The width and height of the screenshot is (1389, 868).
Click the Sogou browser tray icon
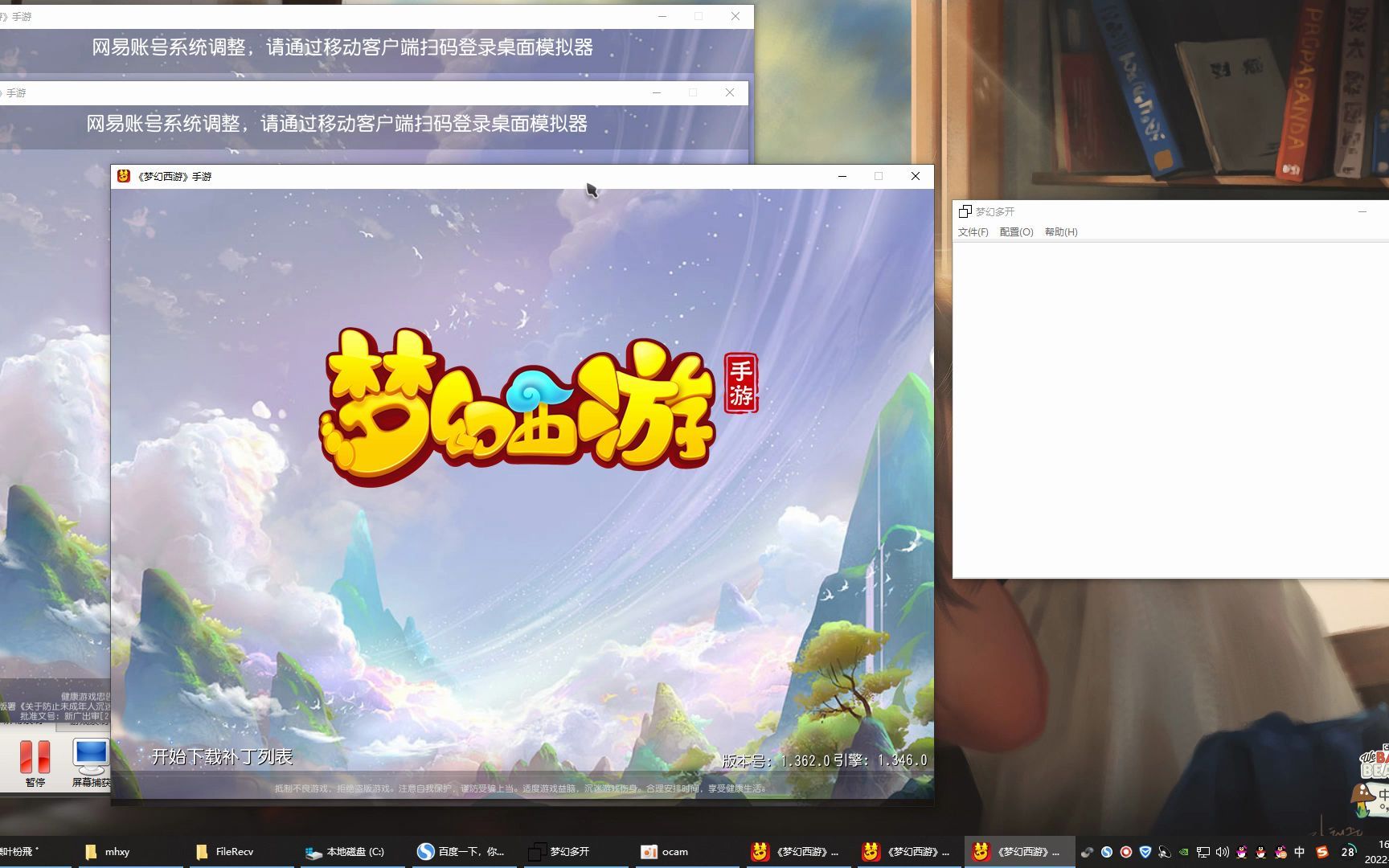[1107, 852]
